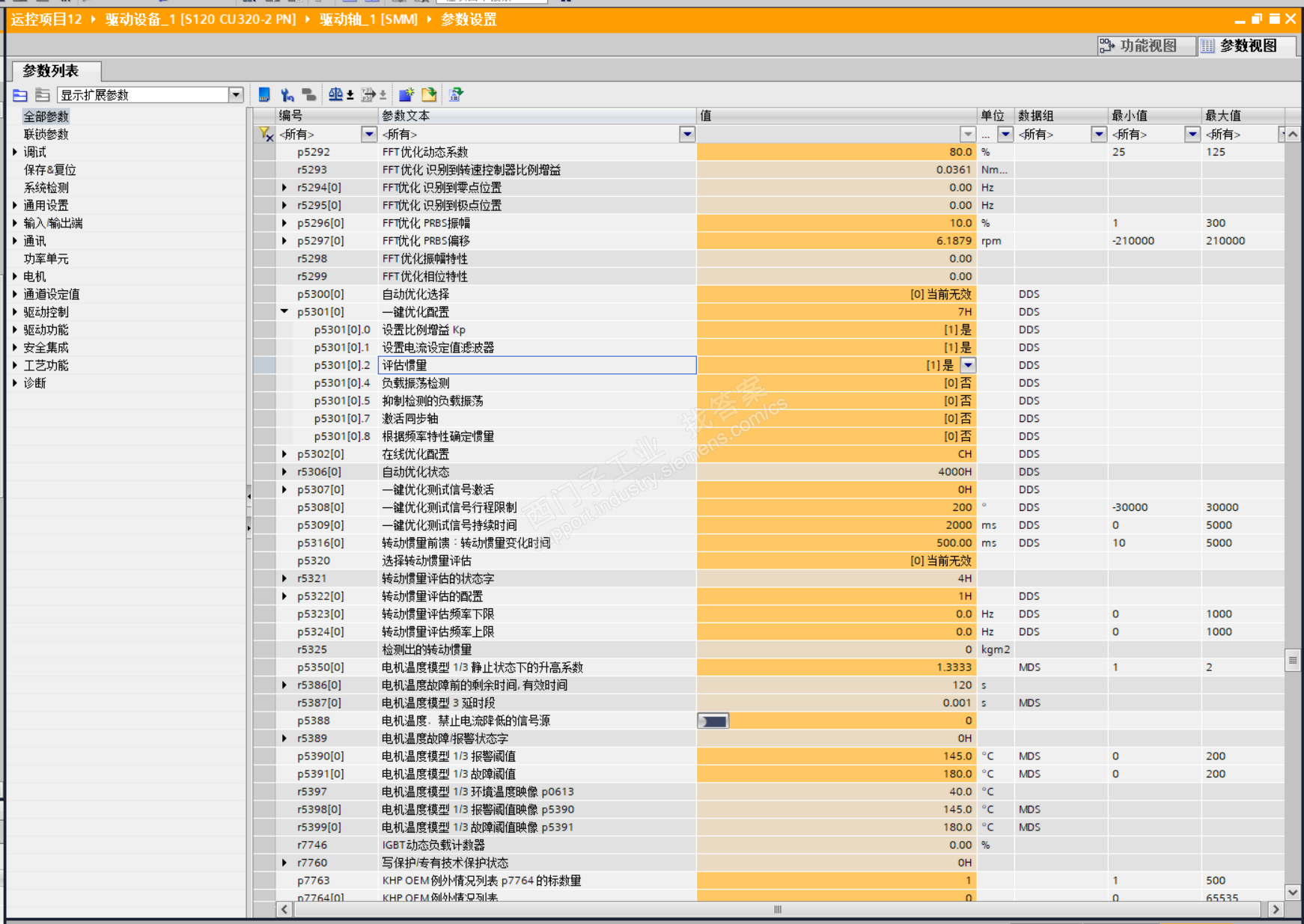
Task: Click the IGBT动态负载计数器 parameter text
Action: coord(433,845)
